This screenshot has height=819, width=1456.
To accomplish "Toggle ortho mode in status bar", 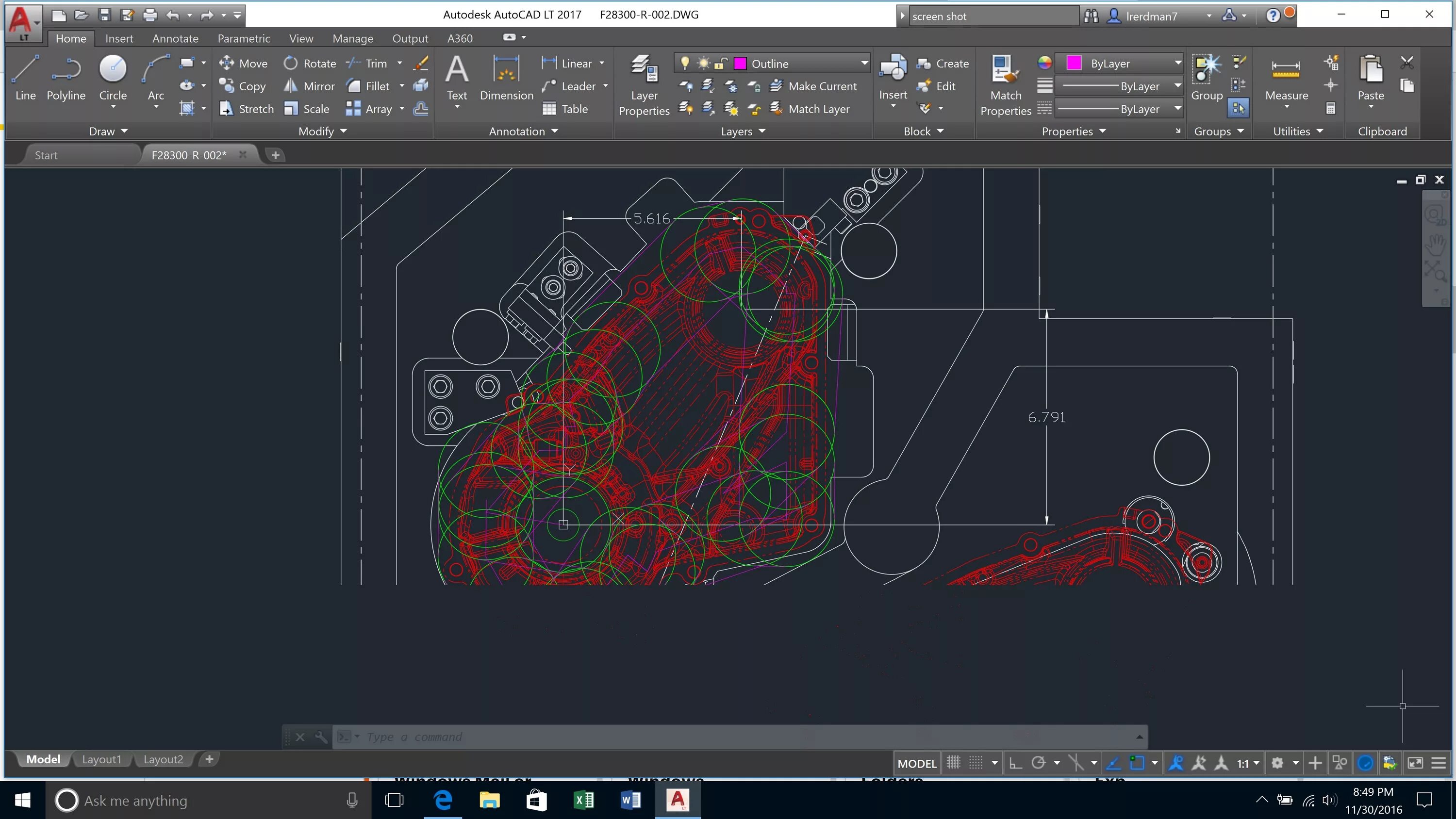I will click(1015, 763).
